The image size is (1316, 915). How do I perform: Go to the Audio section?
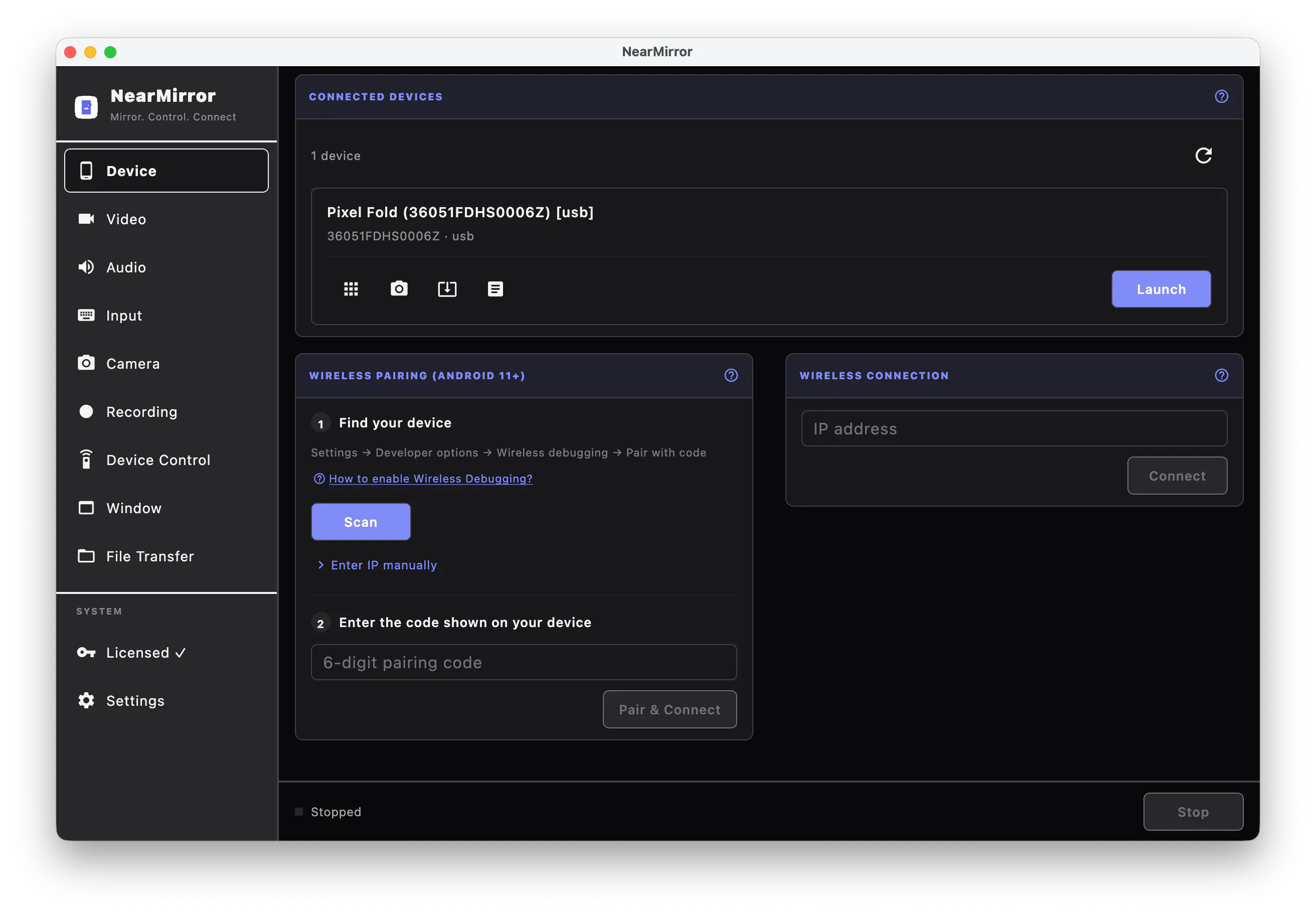coord(166,267)
